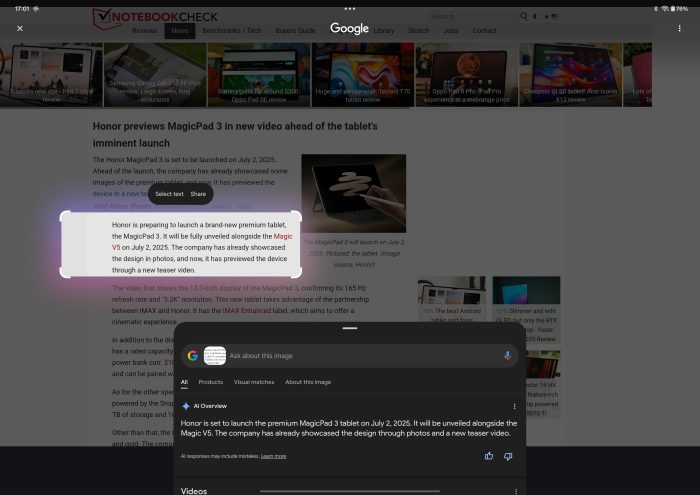
Task: Open the About this image tab
Action: [x=308, y=382]
